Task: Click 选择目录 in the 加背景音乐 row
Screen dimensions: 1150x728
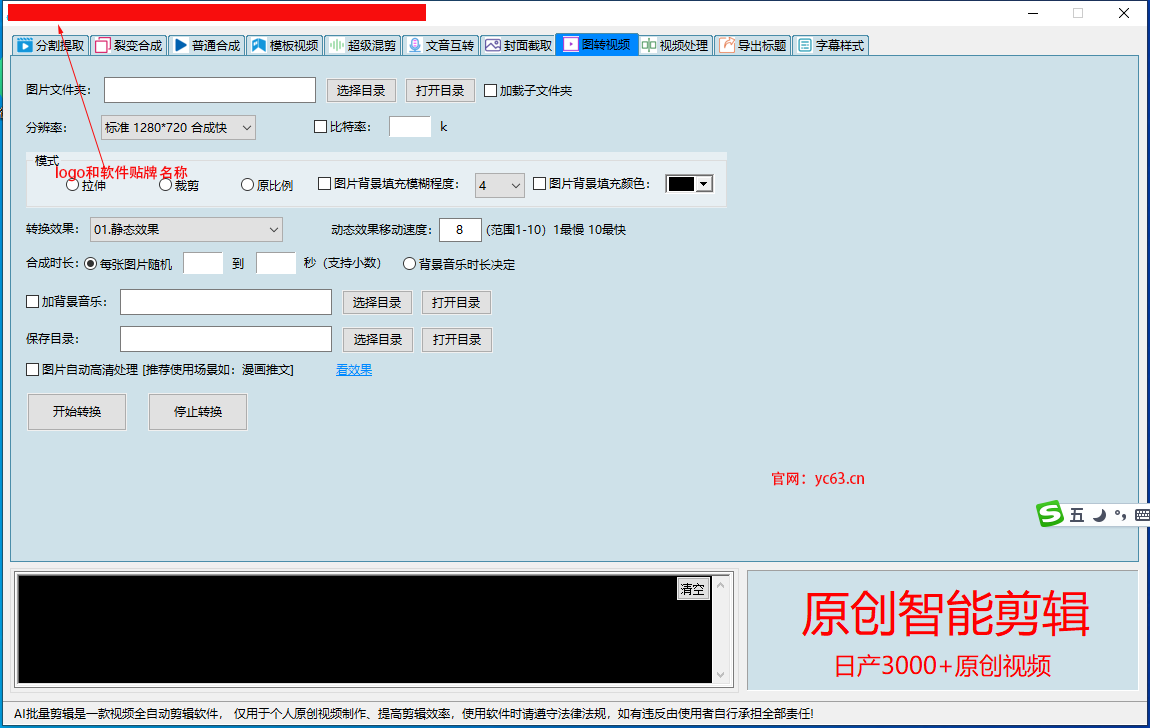Action: [377, 302]
